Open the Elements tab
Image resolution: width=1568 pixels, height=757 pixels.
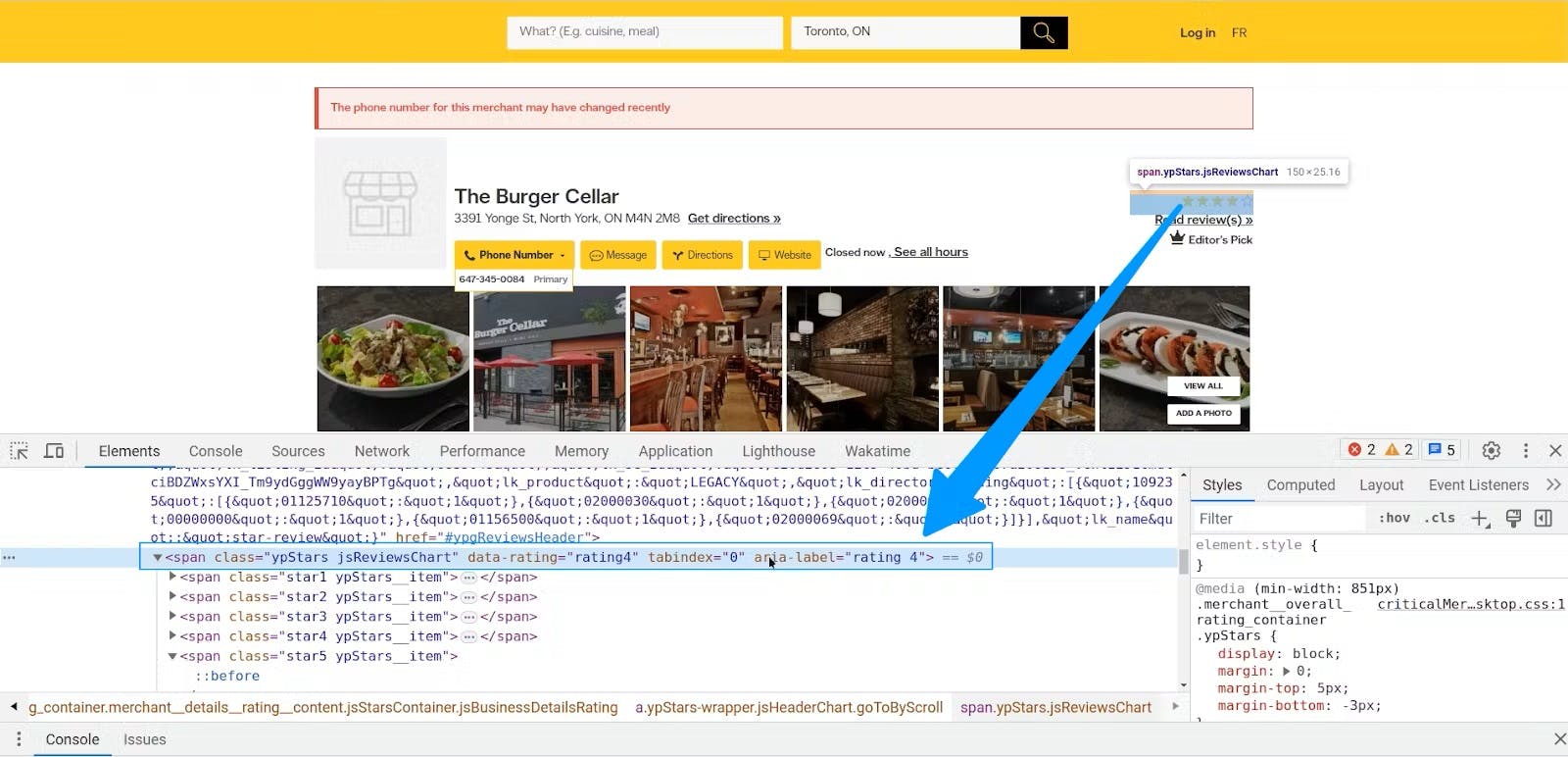(129, 451)
